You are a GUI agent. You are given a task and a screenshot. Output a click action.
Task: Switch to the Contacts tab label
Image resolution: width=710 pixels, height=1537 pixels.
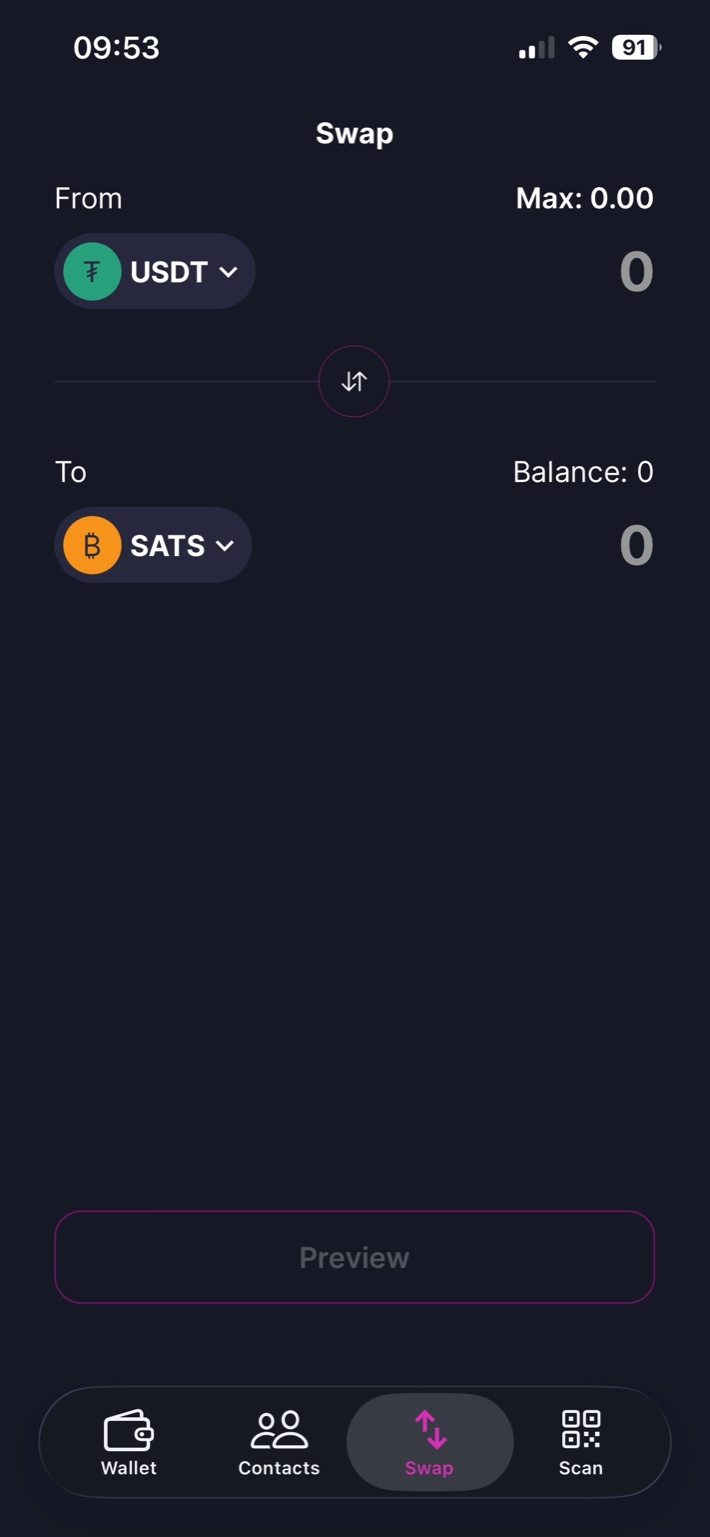279,1468
